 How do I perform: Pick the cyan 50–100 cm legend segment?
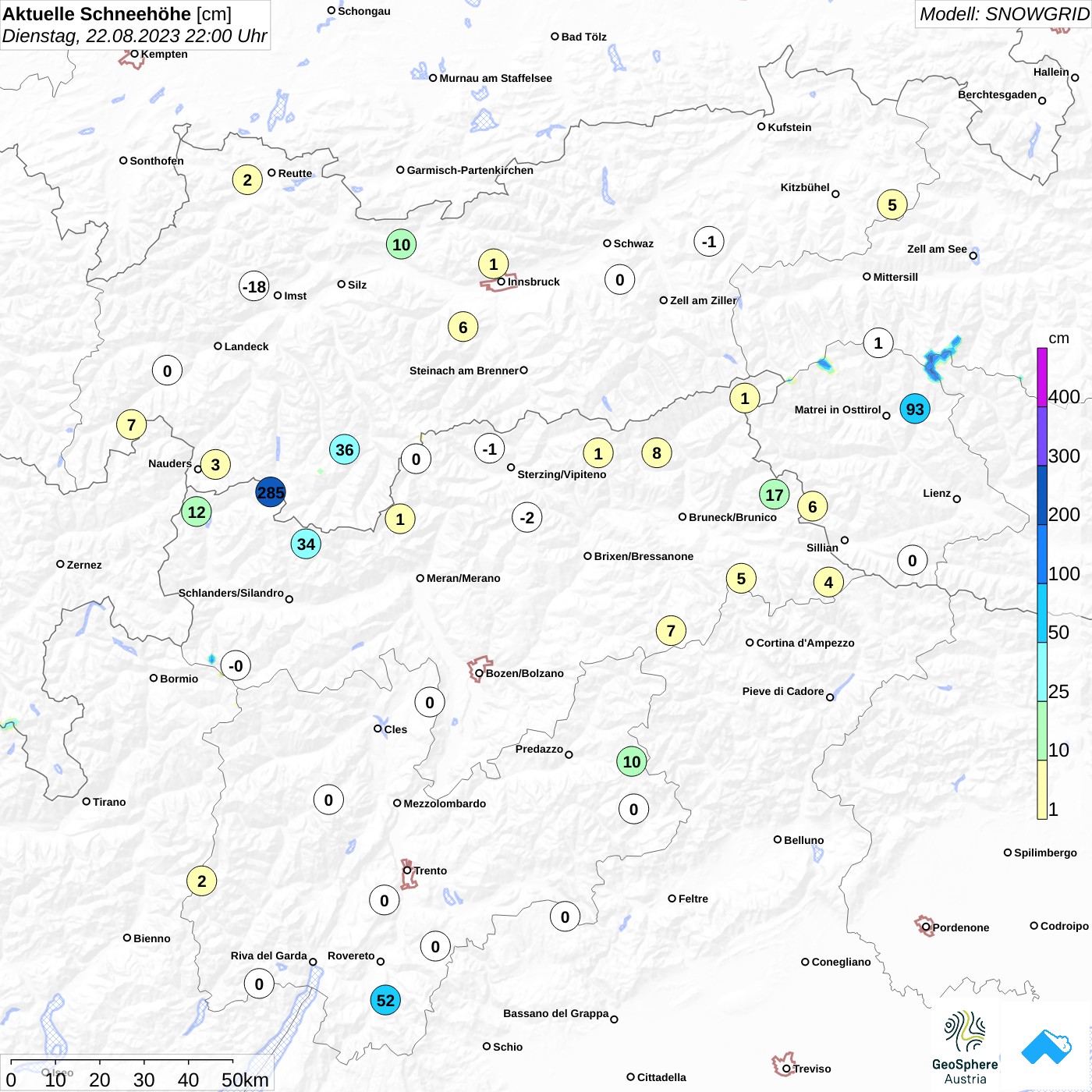click(x=1042, y=613)
